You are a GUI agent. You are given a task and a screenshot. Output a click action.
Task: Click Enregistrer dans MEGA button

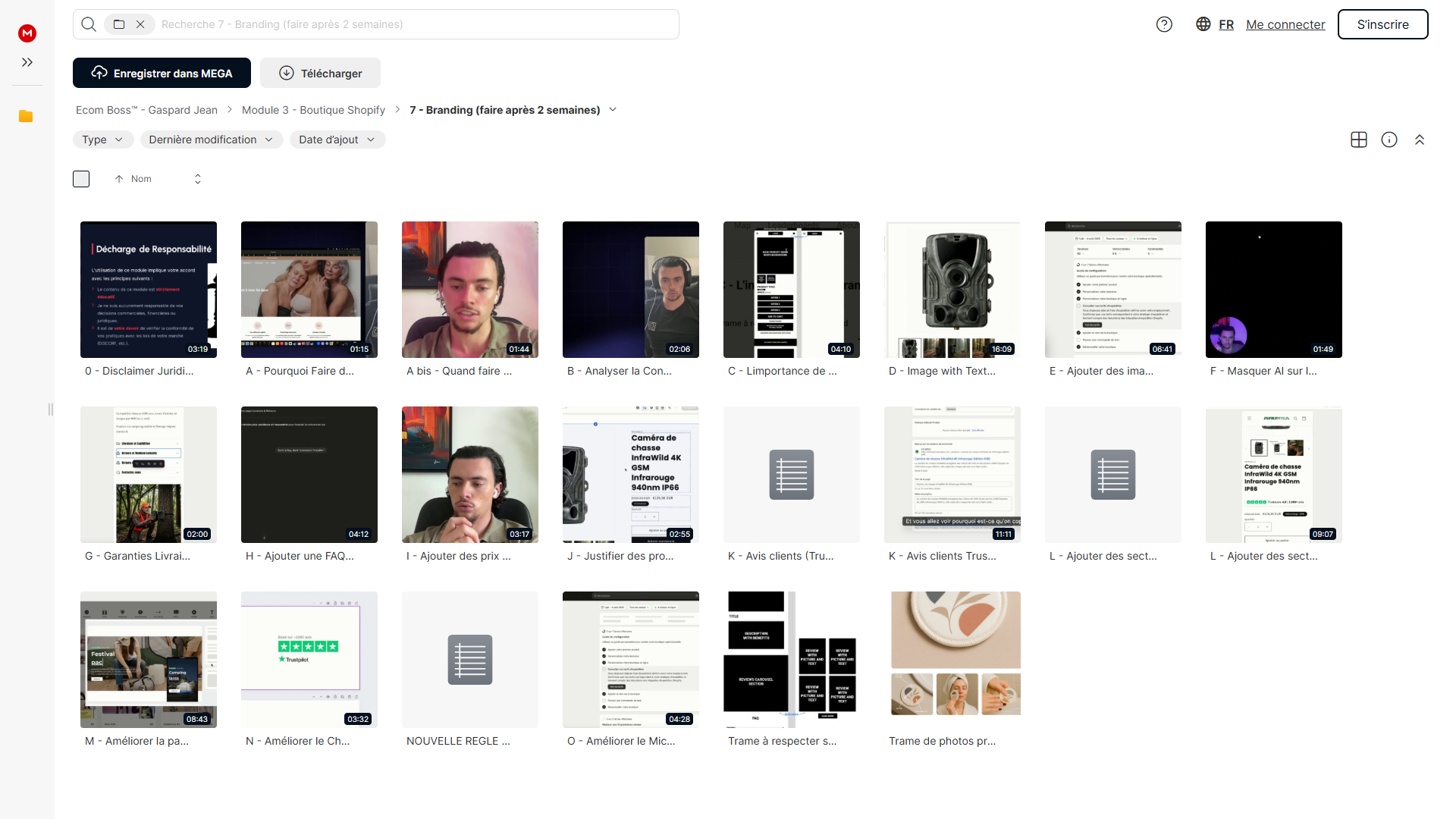click(x=162, y=73)
